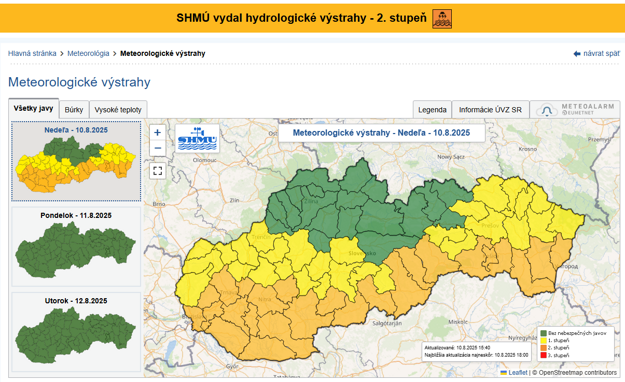Click návrat späť link
625x382 pixels.
[601, 53]
